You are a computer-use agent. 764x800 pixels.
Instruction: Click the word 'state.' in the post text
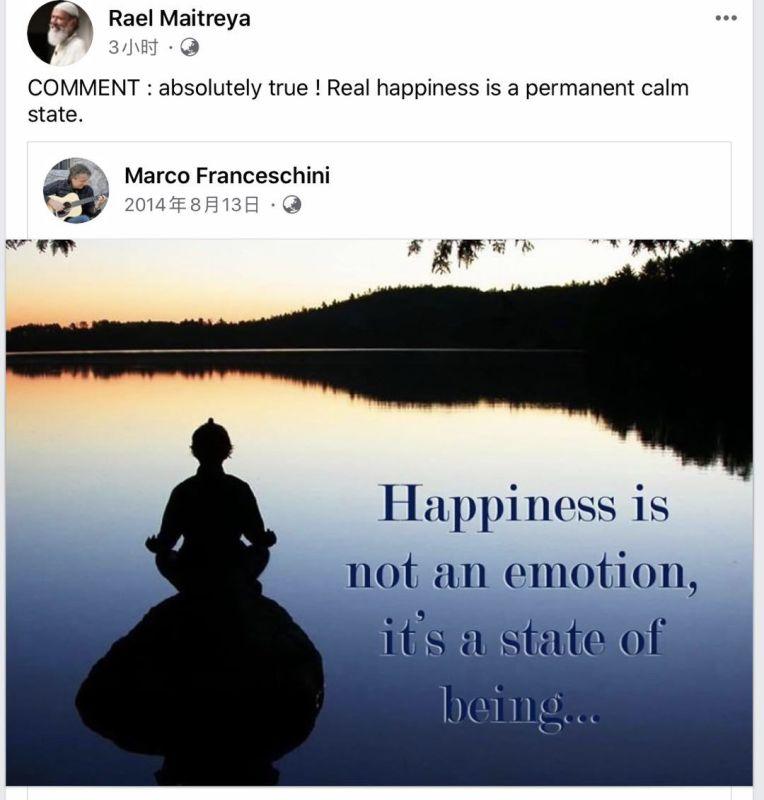click(55, 114)
